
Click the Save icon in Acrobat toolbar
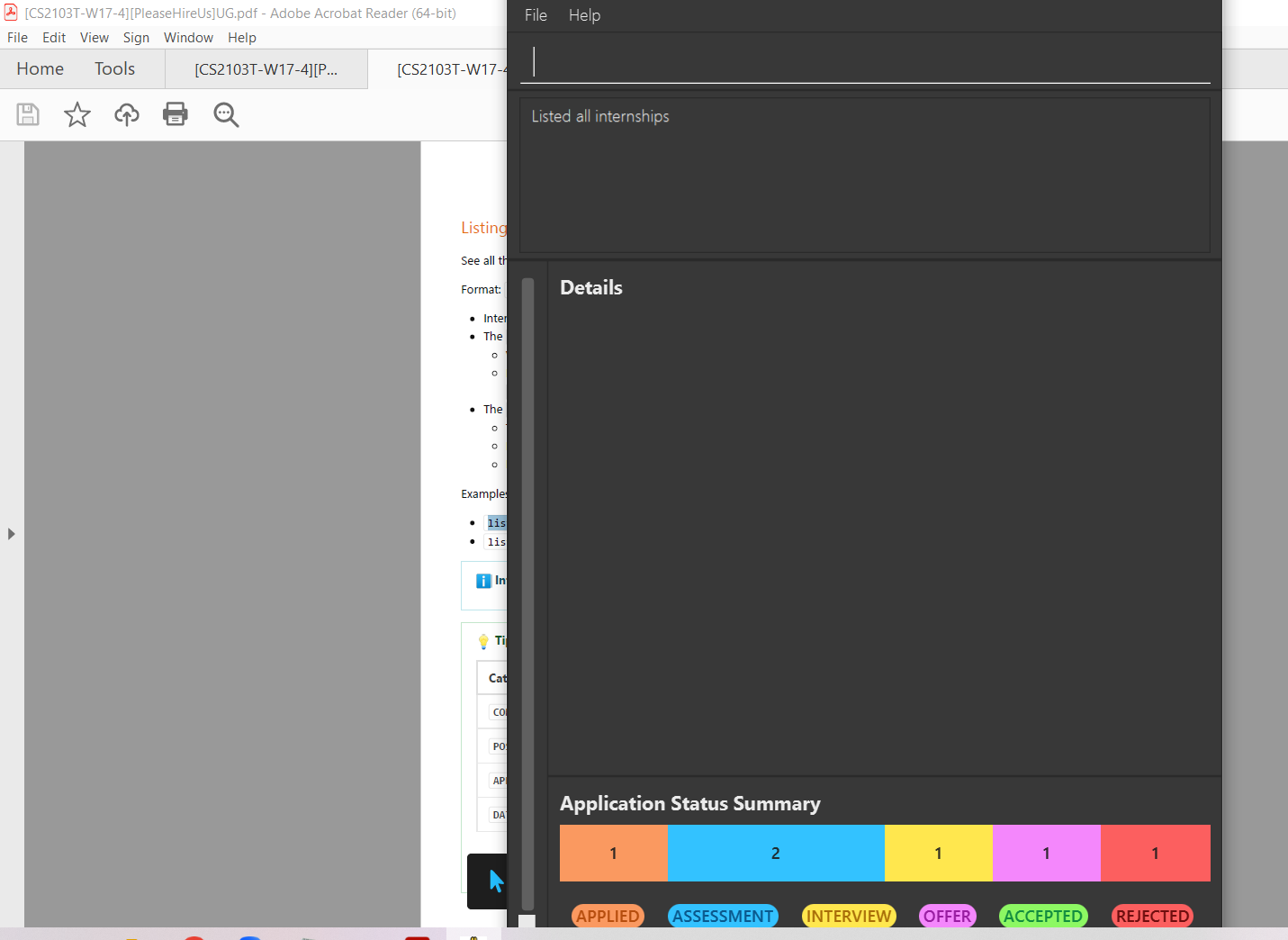point(28,114)
